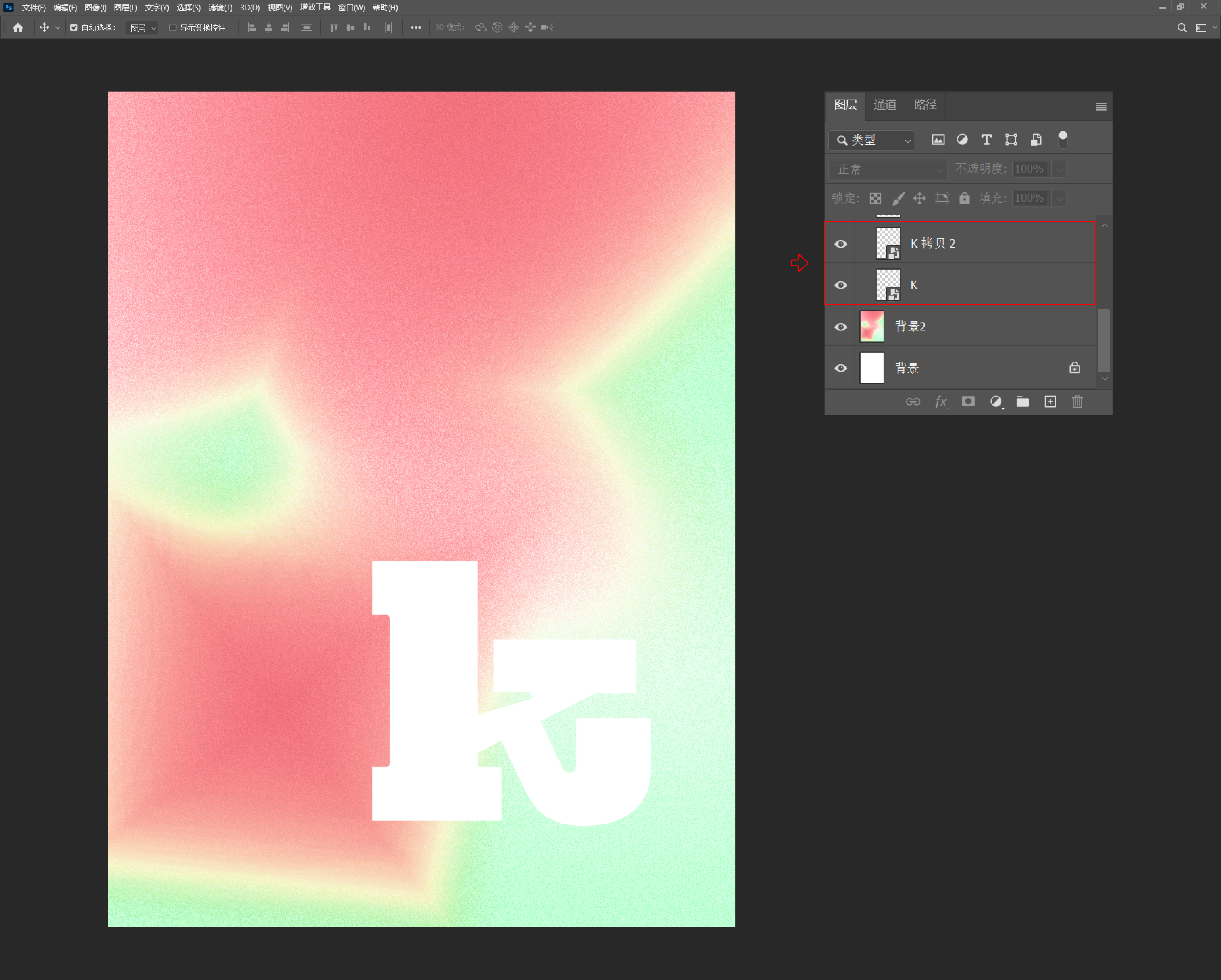Open the 类型 layer filter dropdown
This screenshot has height=980, width=1221.
(872, 140)
